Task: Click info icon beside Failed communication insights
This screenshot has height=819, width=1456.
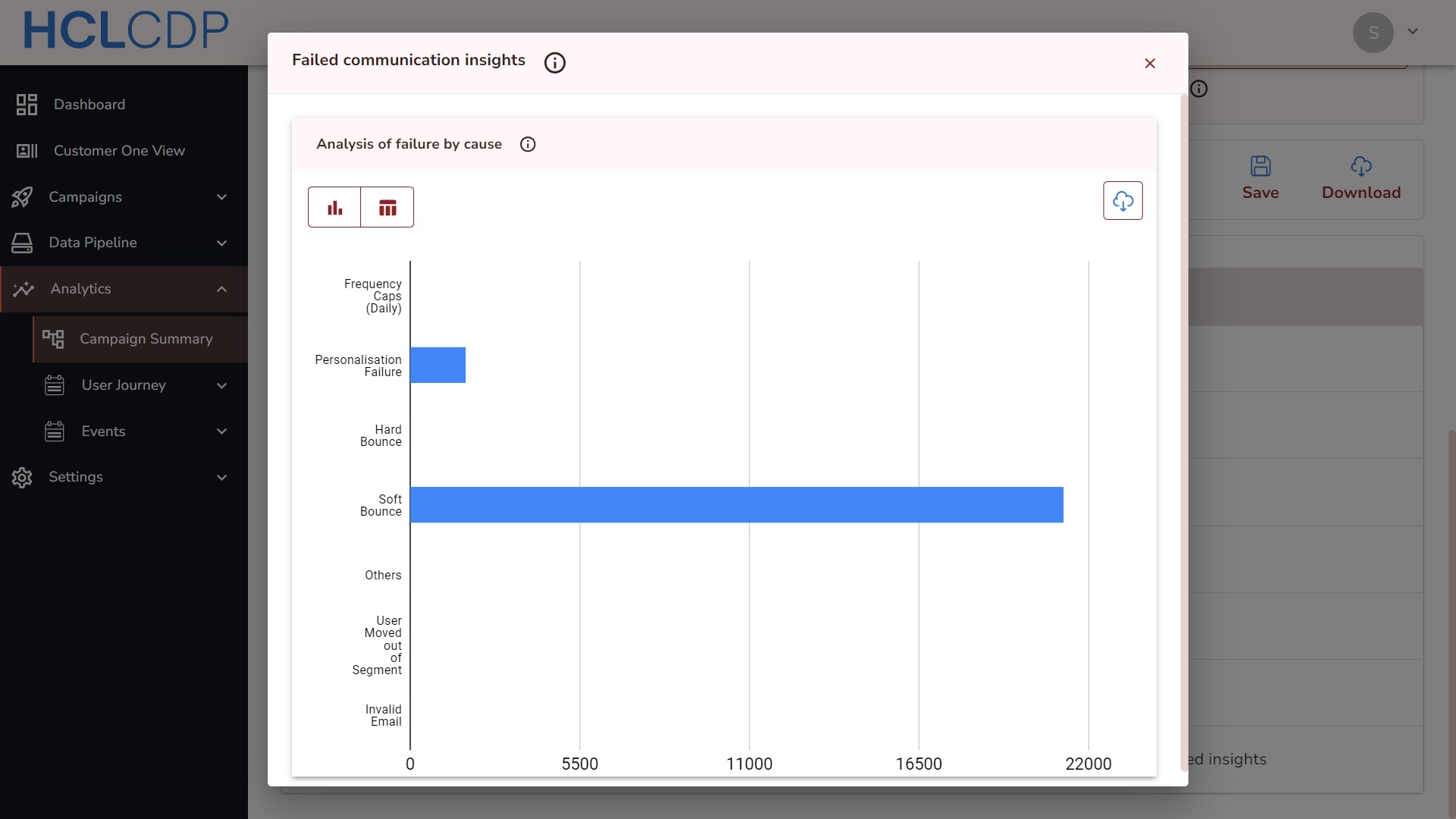Action: 554,63
